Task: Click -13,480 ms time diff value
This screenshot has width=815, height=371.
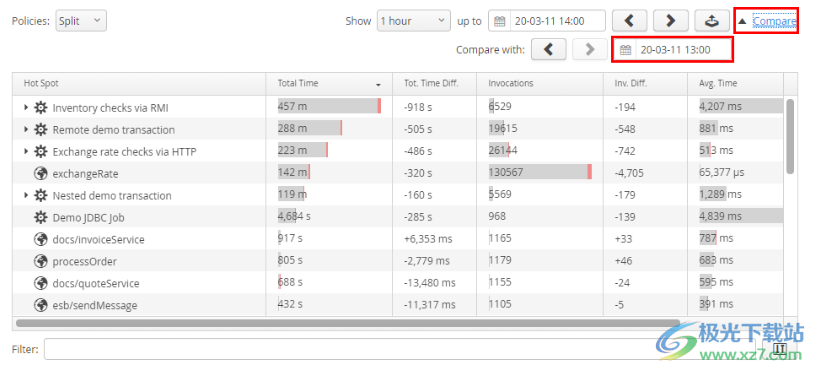Action: 429,283
